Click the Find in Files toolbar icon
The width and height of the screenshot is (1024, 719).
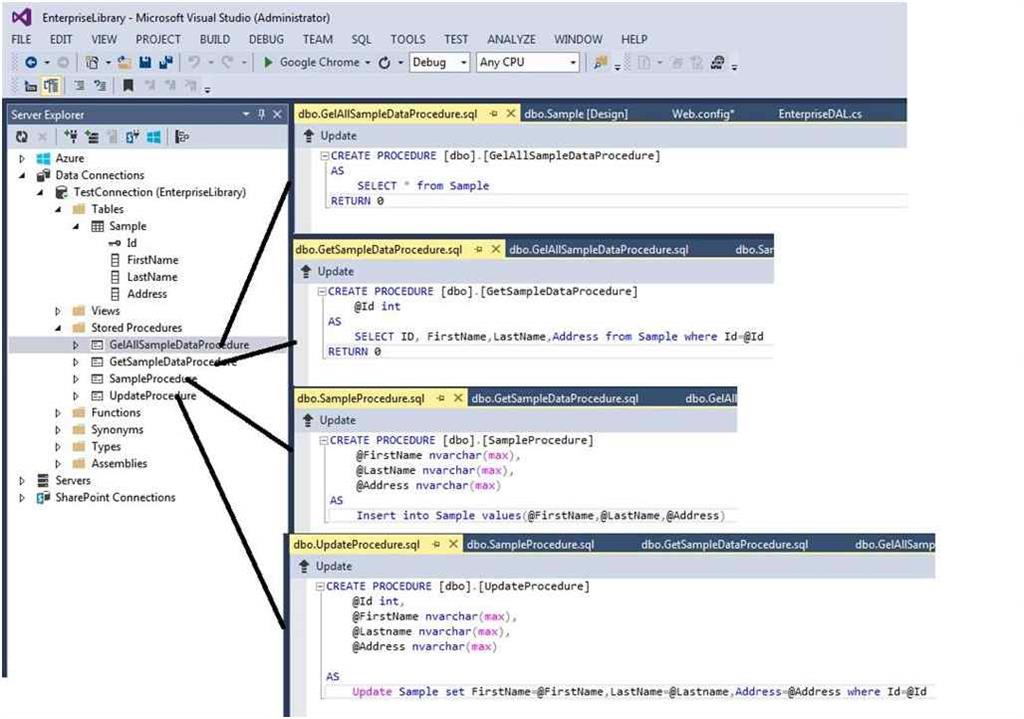[x=600, y=62]
